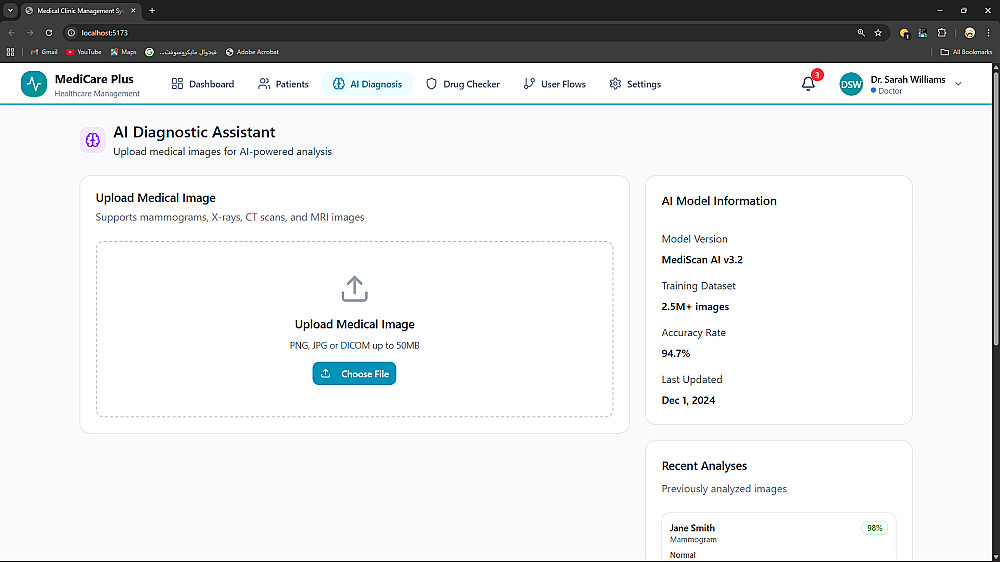Click the 98% confidence badge

point(874,528)
